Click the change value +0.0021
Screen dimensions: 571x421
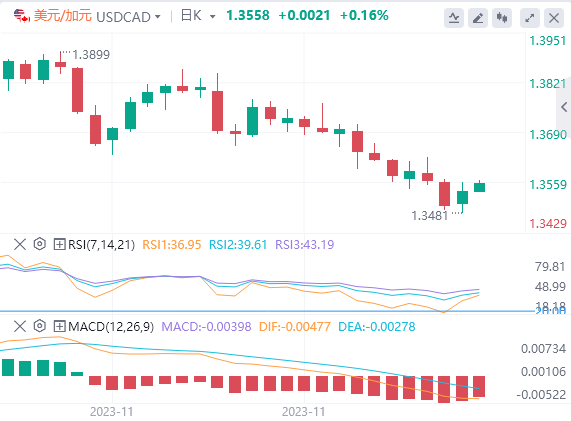tap(304, 16)
